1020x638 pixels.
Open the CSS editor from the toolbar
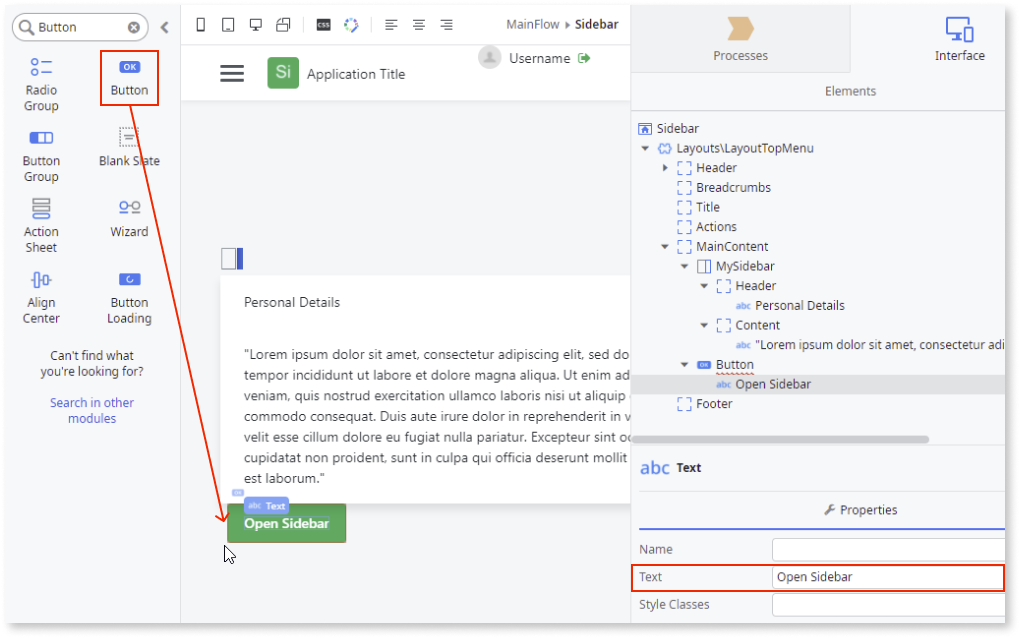pyautogui.click(x=322, y=24)
